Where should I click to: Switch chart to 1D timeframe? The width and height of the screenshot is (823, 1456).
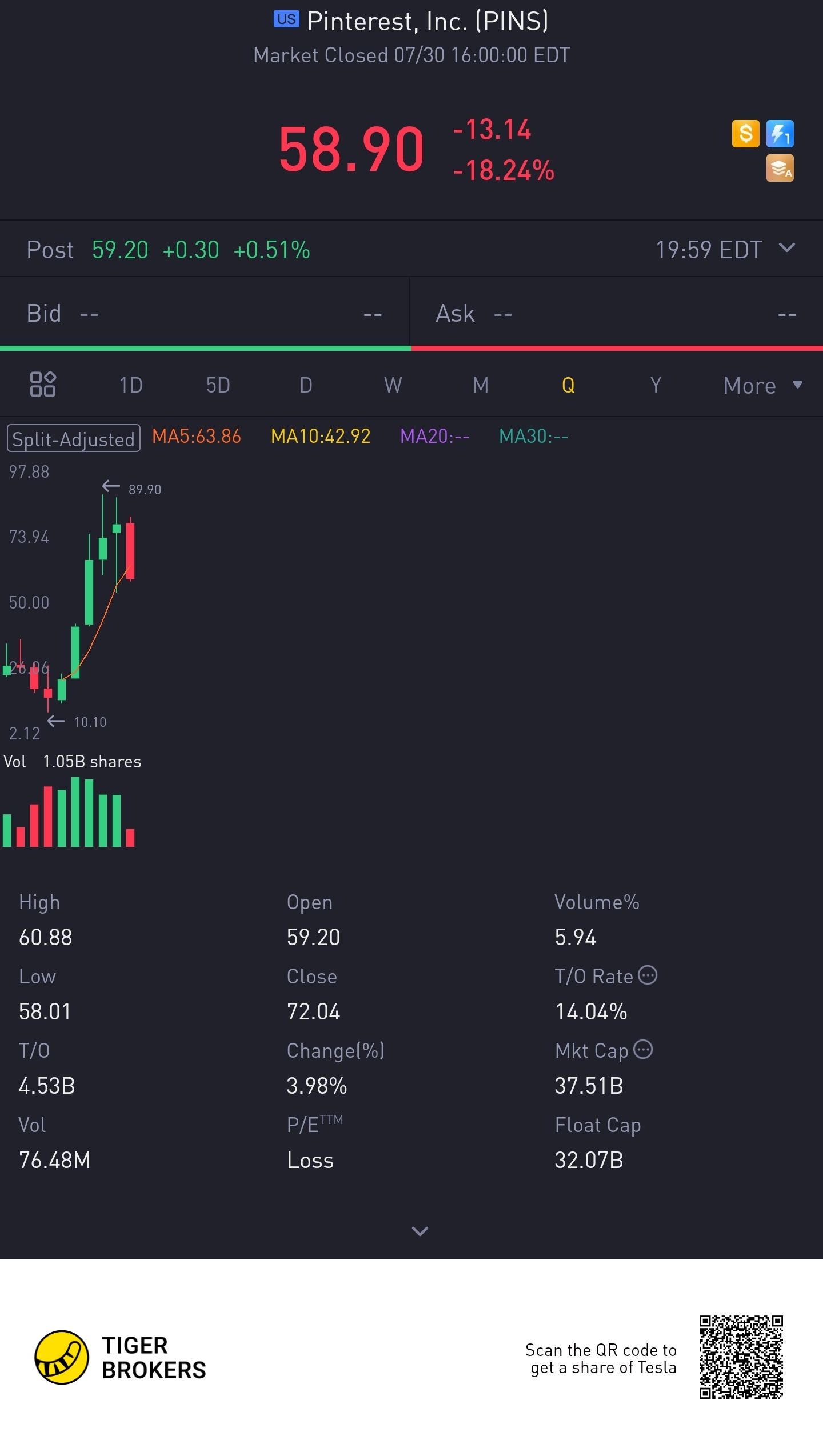click(x=131, y=385)
